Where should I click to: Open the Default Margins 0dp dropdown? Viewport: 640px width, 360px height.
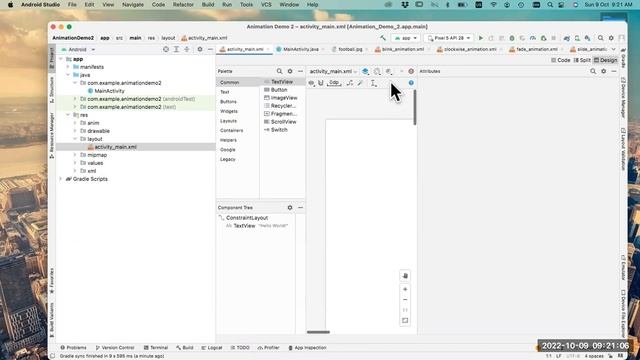coord(334,83)
